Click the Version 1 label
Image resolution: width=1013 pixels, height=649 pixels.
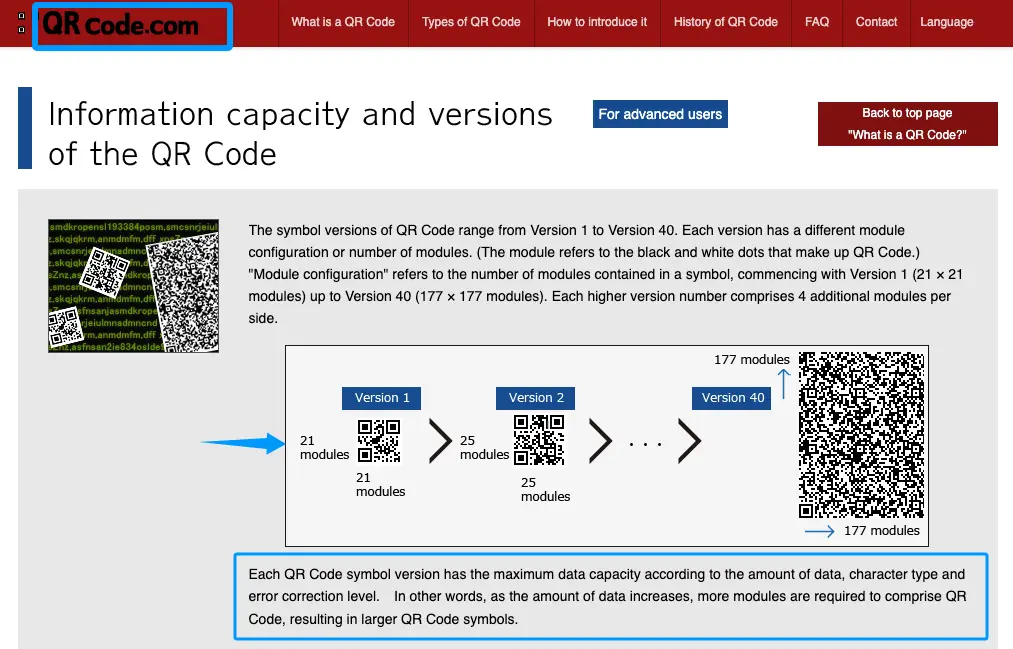point(381,398)
